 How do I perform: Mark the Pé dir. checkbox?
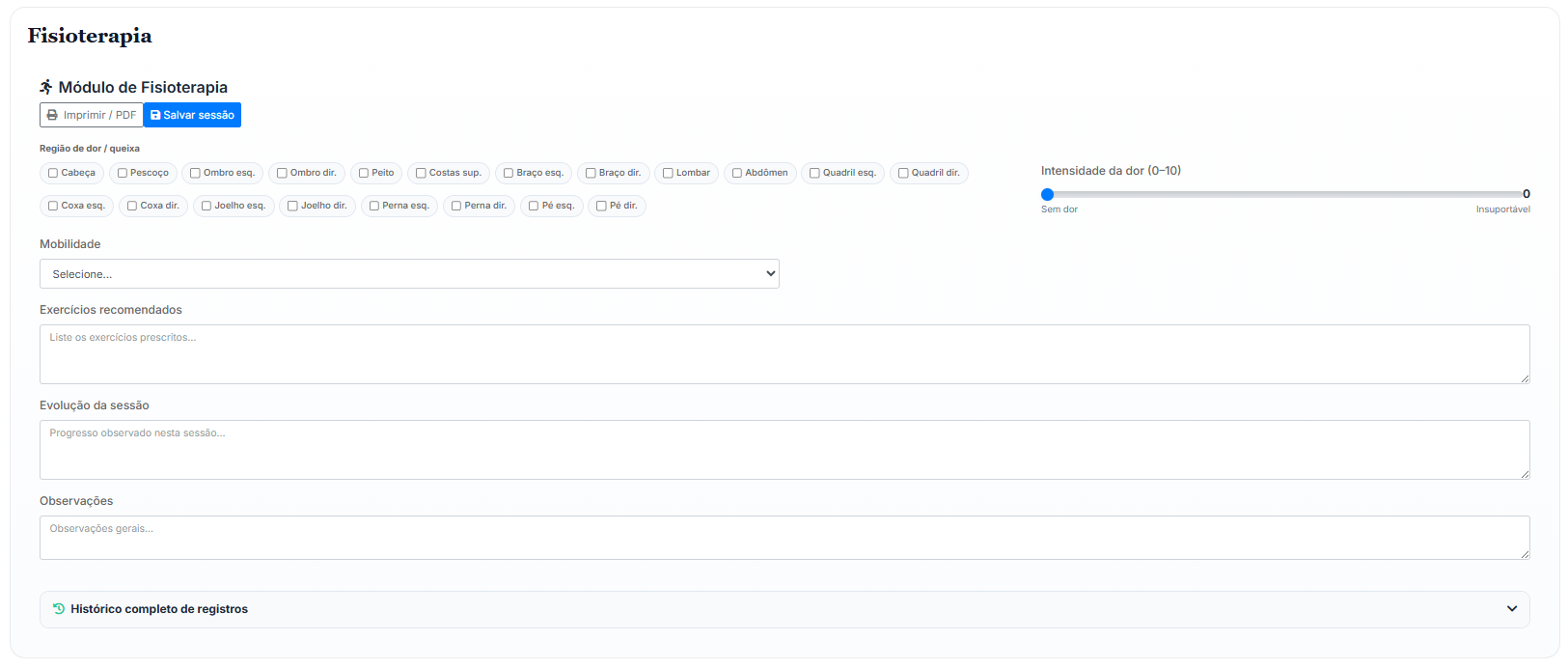tap(601, 206)
